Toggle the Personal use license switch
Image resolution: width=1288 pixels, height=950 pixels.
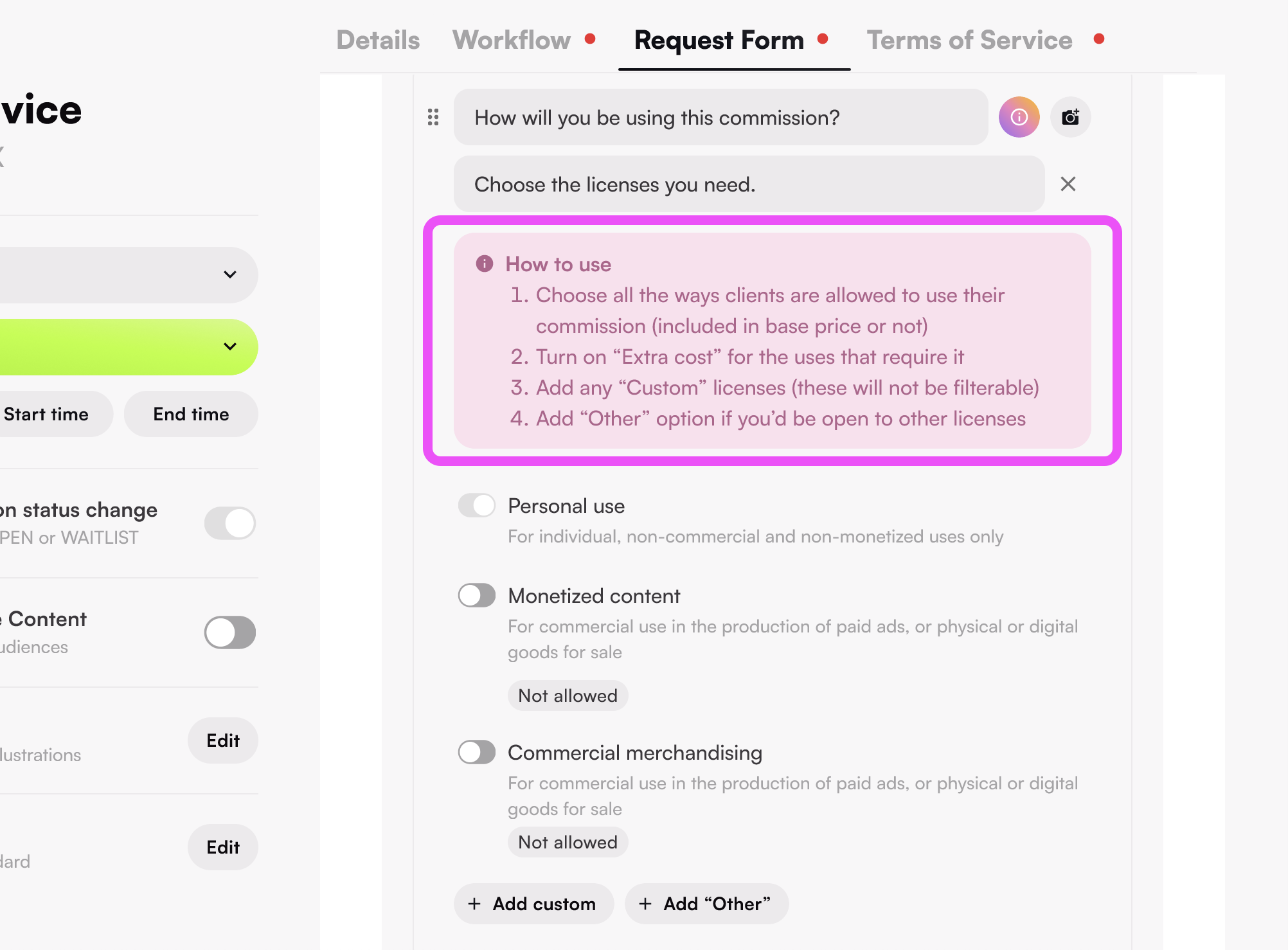(x=477, y=505)
